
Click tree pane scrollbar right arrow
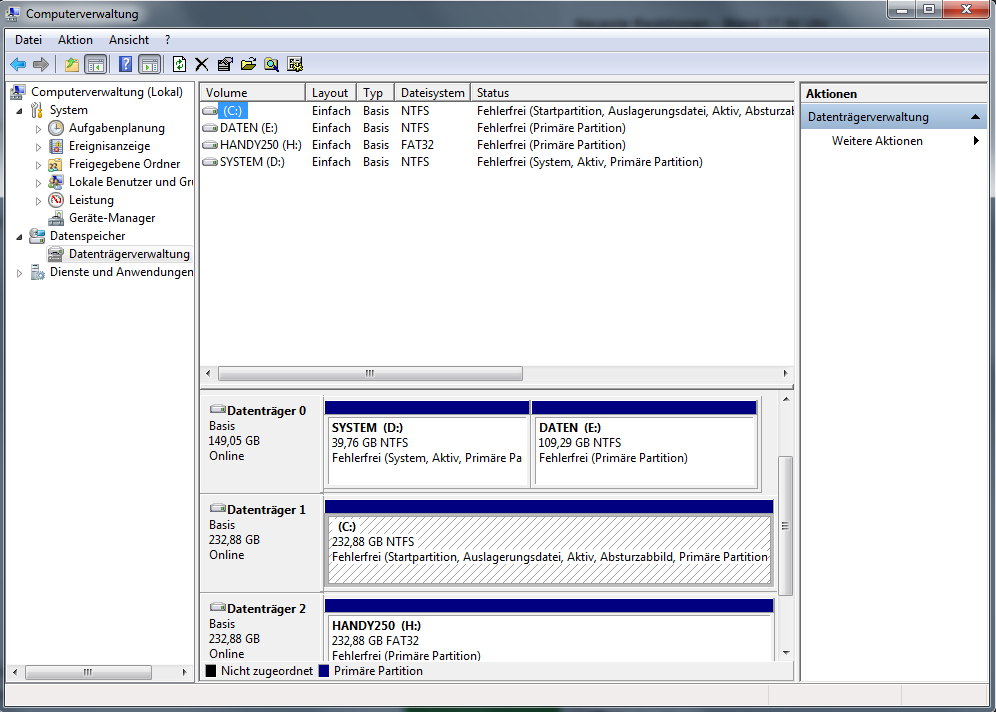185,672
